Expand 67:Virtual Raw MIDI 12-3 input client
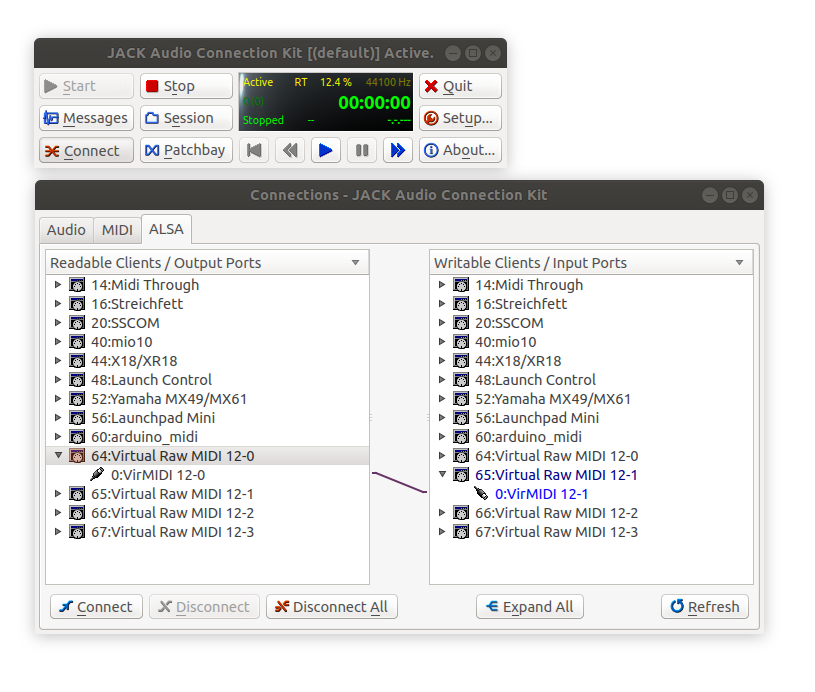Image resolution: width=815 pixels, height=692 pixels. click(442, 531)
